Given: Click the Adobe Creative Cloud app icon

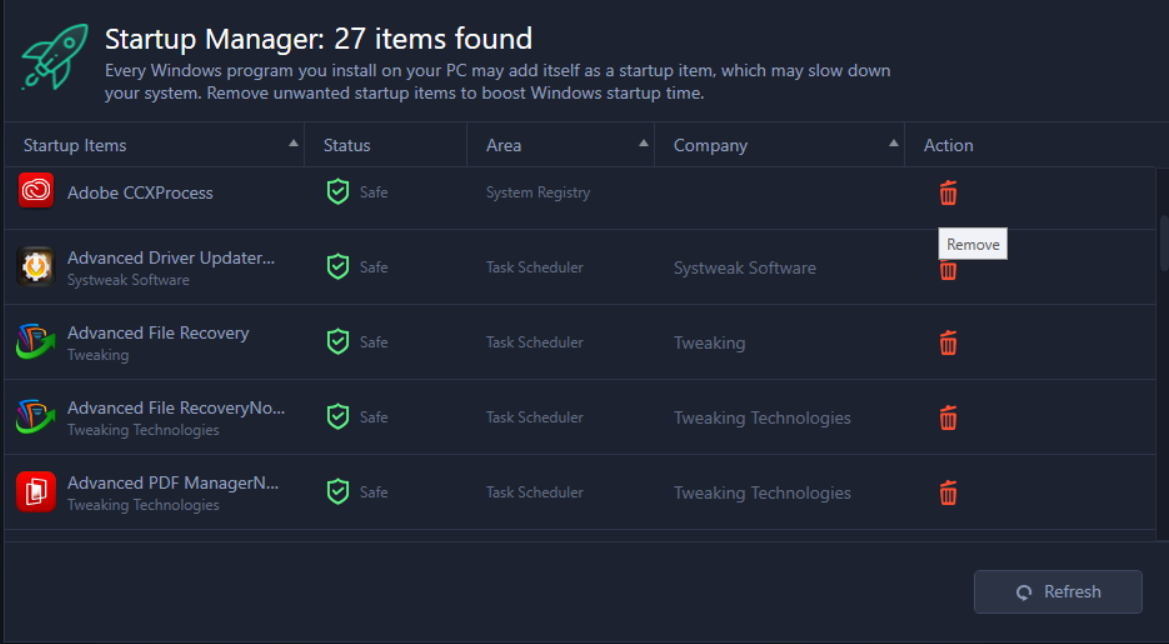Looking at the screenshot, I should click(x=34, y=191).
